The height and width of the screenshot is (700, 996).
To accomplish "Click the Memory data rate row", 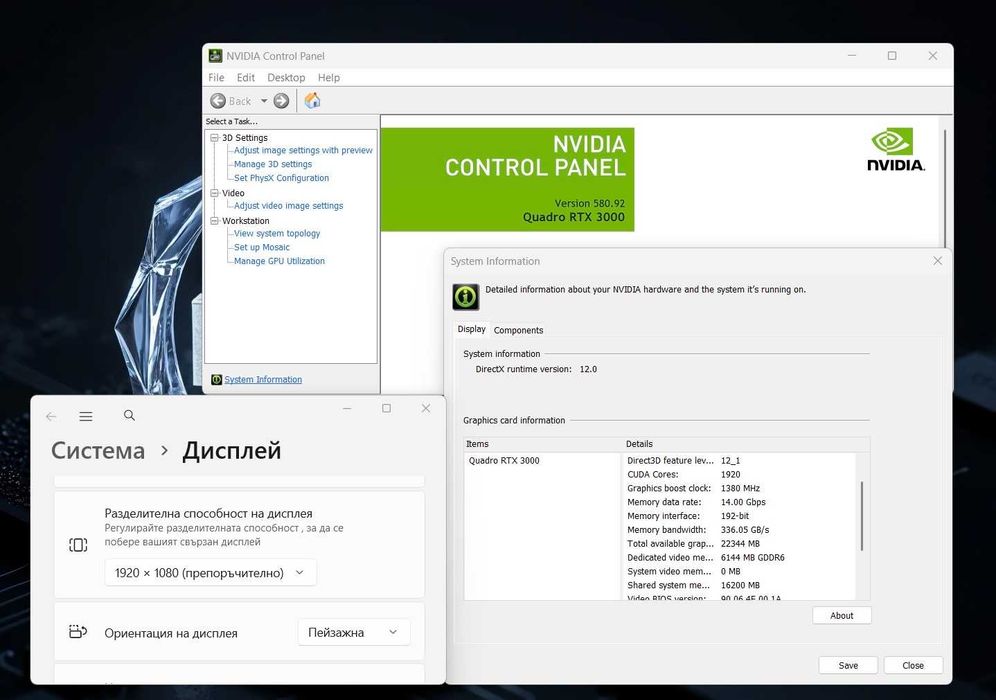I will (696, 502).
